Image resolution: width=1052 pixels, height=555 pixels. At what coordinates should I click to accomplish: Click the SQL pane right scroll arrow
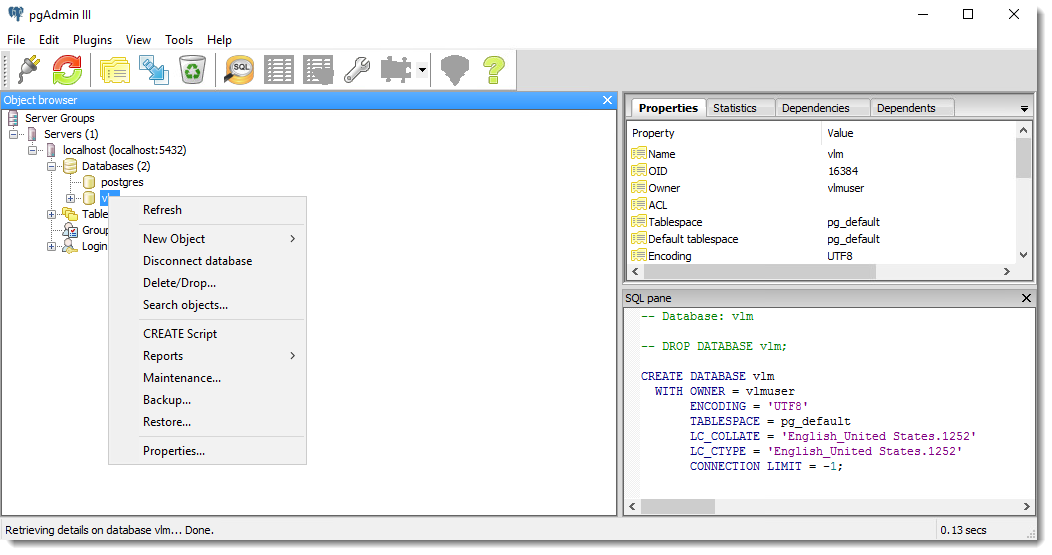pos(1027,507)
